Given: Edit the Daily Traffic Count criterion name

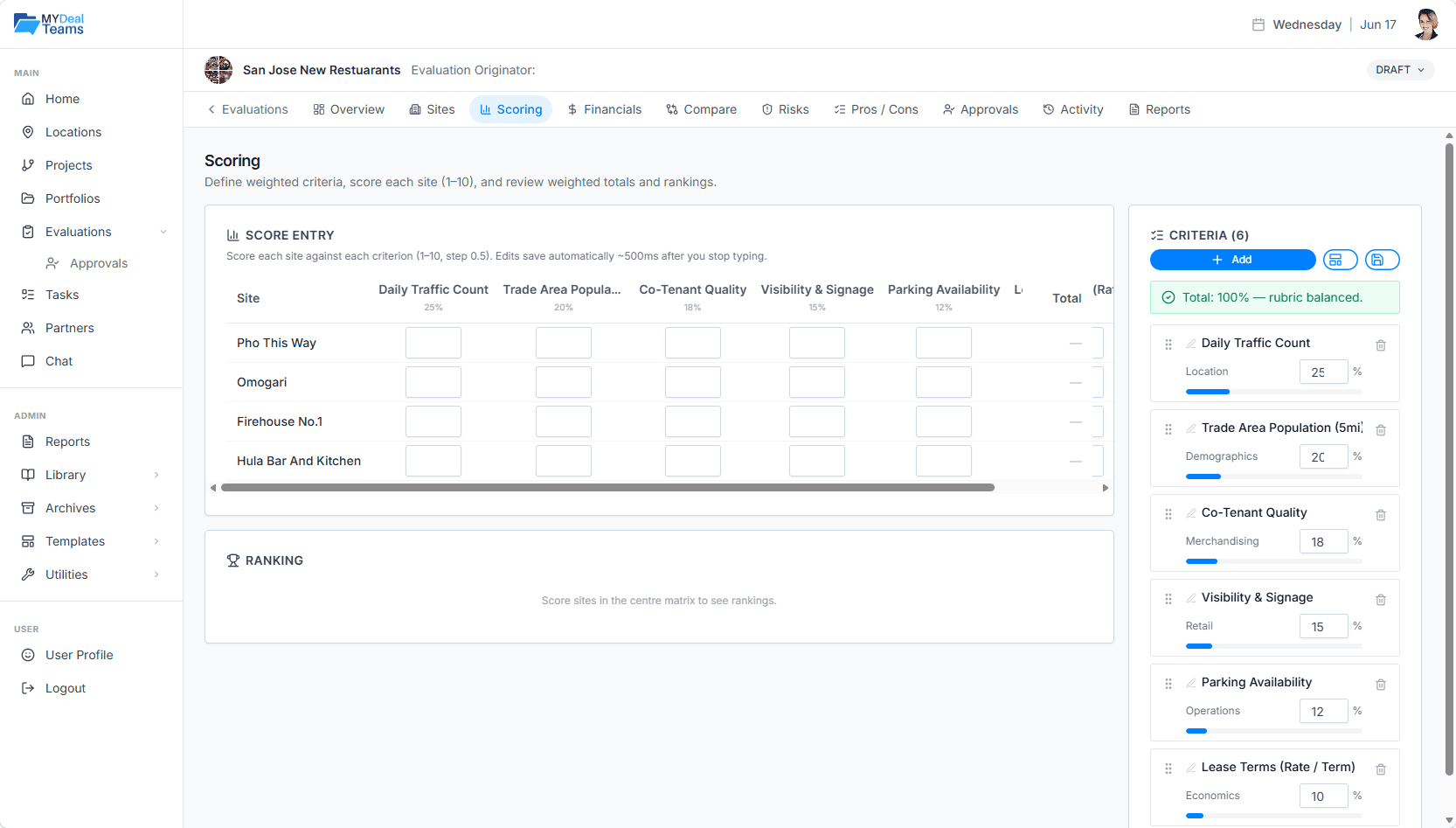Looking at the screenshot, I should [x=1191, y=344].
